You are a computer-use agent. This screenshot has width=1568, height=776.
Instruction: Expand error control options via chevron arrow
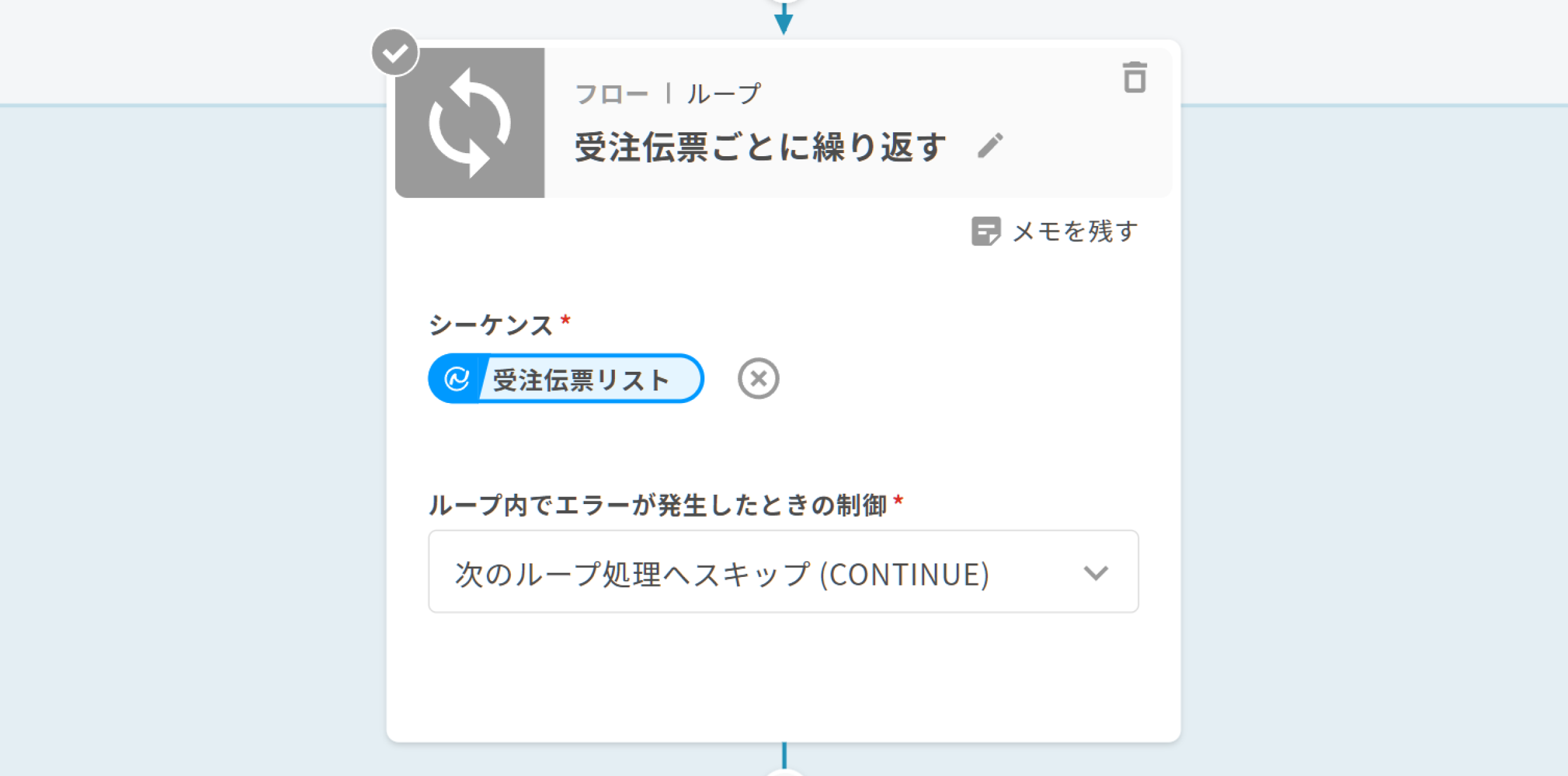pyautogui.click(x=1095, y=573)
